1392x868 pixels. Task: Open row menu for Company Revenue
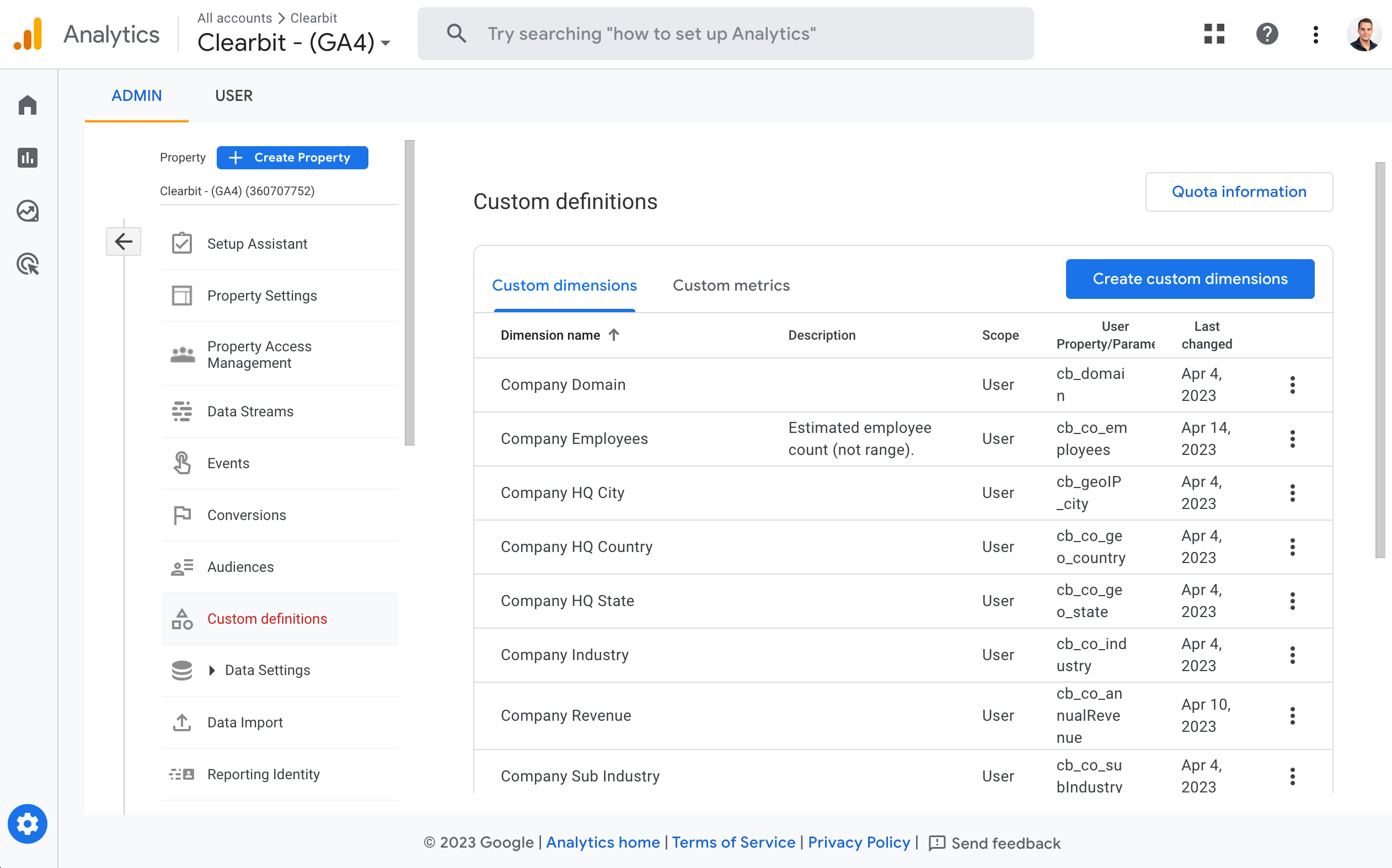(x=1293, y=715)
